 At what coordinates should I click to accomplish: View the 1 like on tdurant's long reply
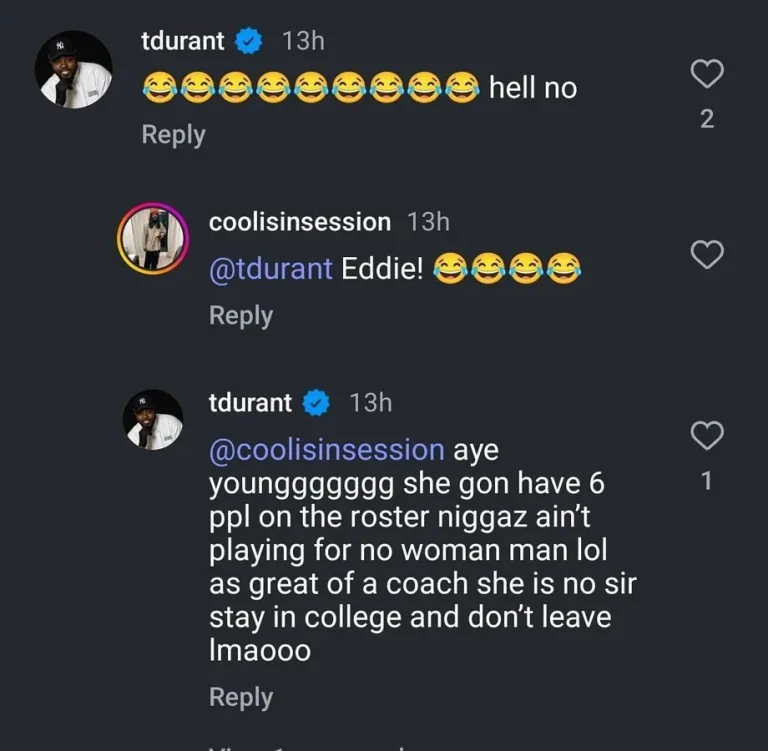click(x=707, y=481)
